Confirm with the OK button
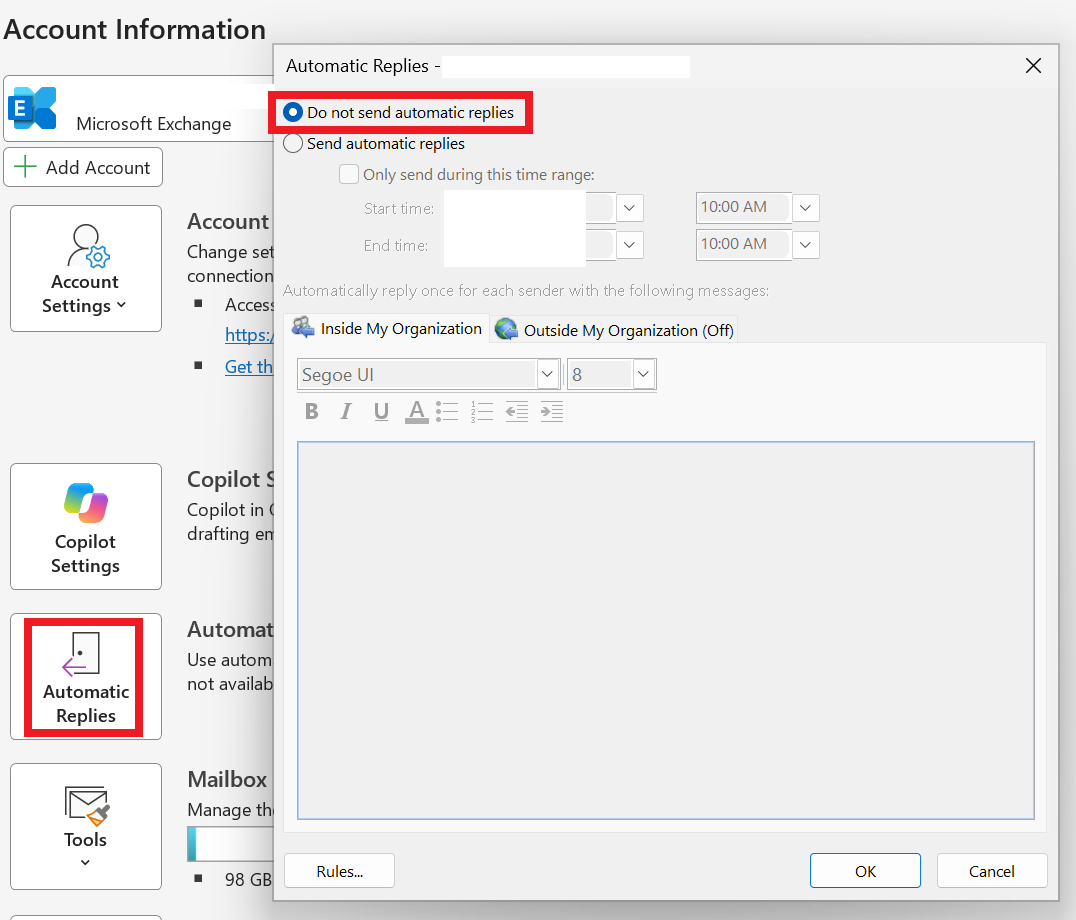 click(865, 871)
